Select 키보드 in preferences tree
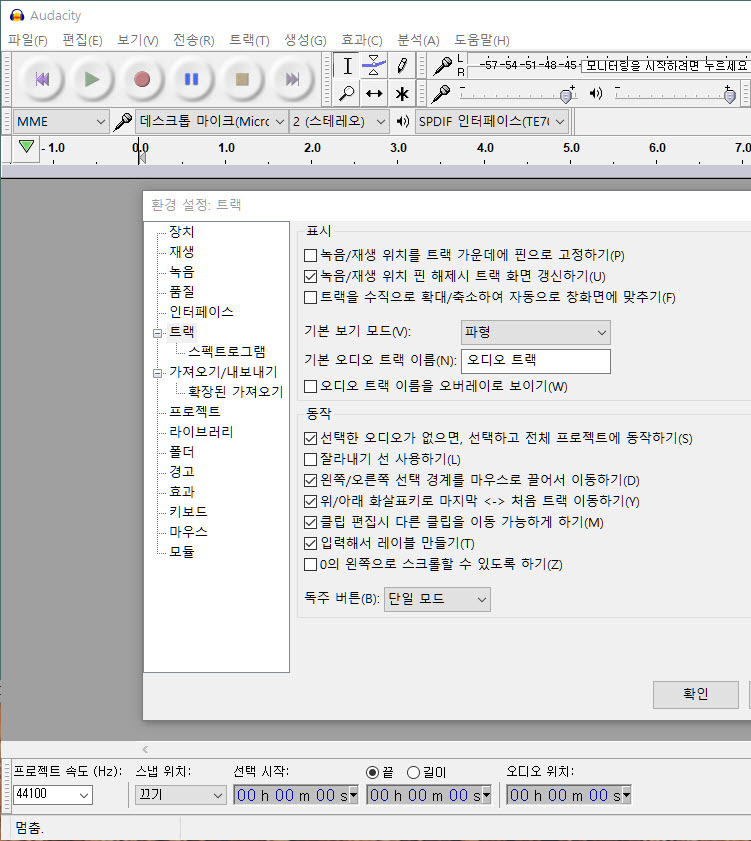This screenshot has width=751, height=841. tap(188, 512)
